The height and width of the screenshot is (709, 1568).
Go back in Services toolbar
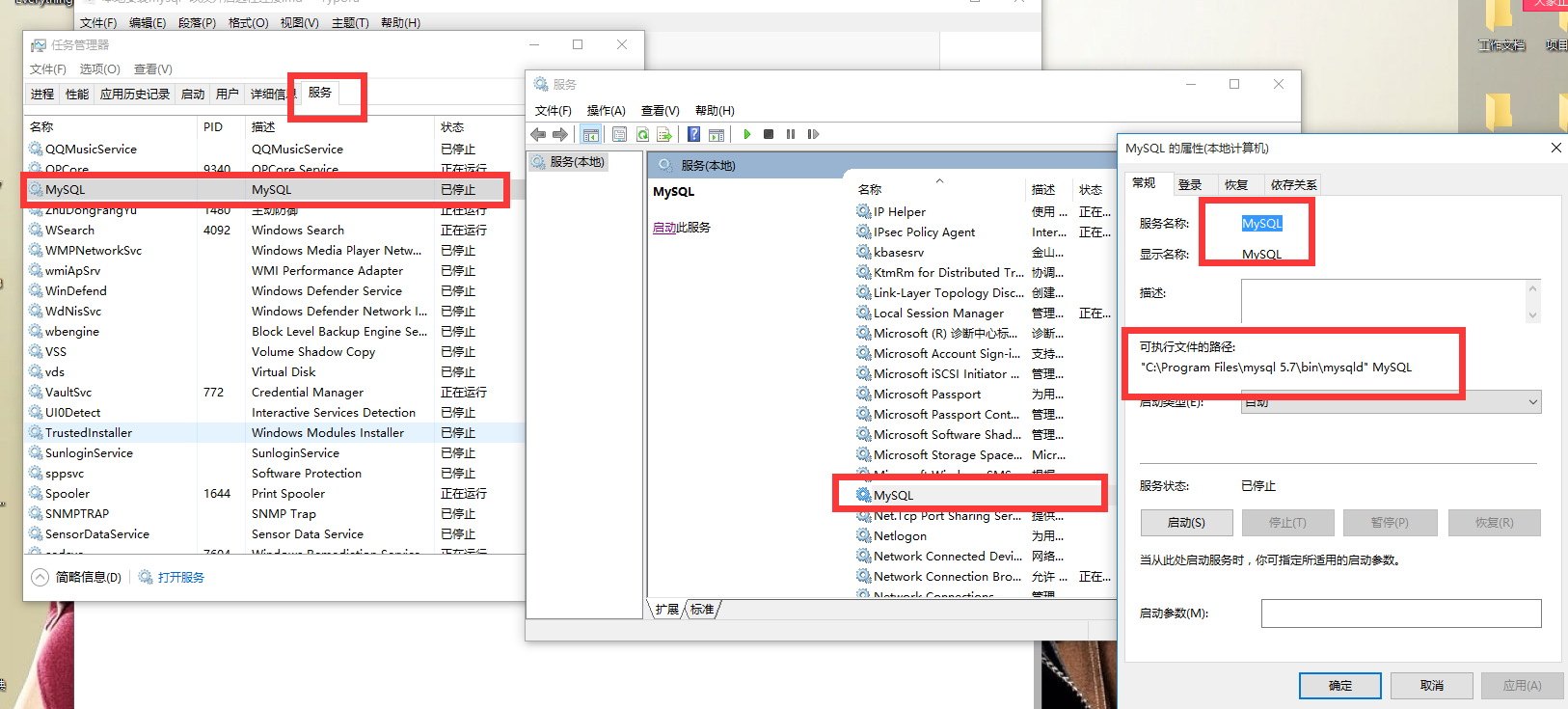[x=538, y=134]
